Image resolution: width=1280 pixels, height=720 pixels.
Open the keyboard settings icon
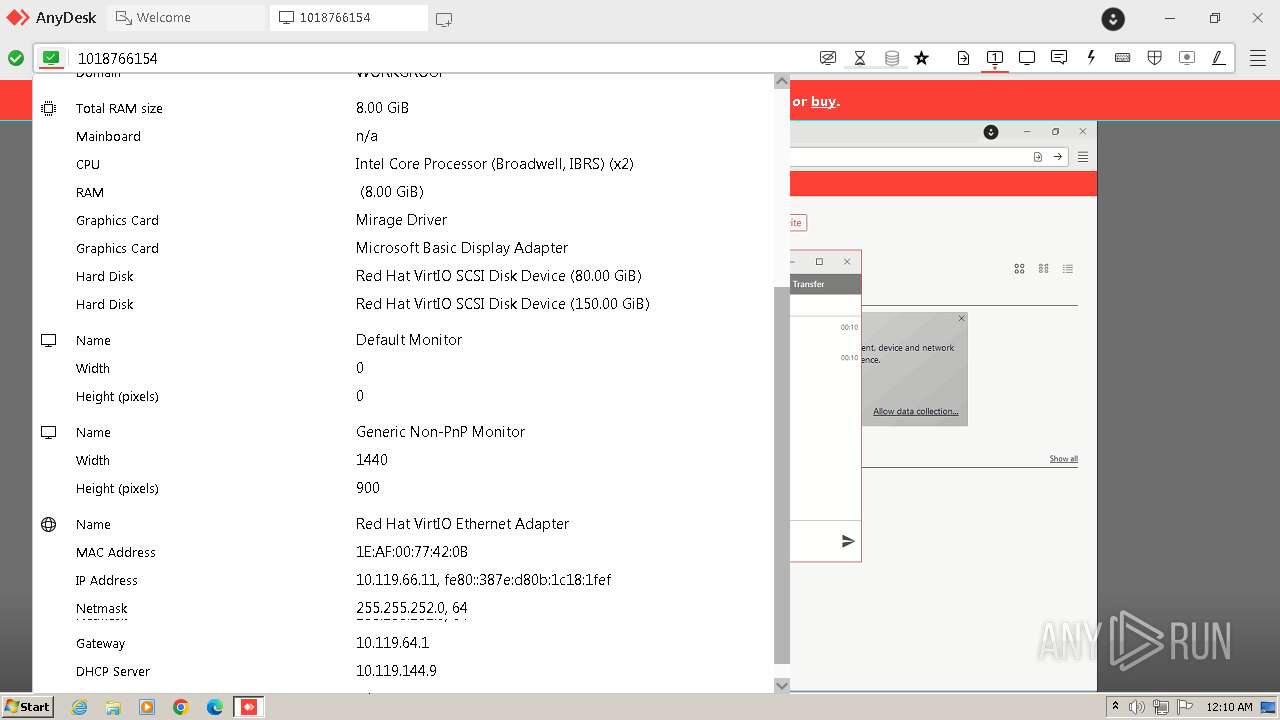[1123, 58]
